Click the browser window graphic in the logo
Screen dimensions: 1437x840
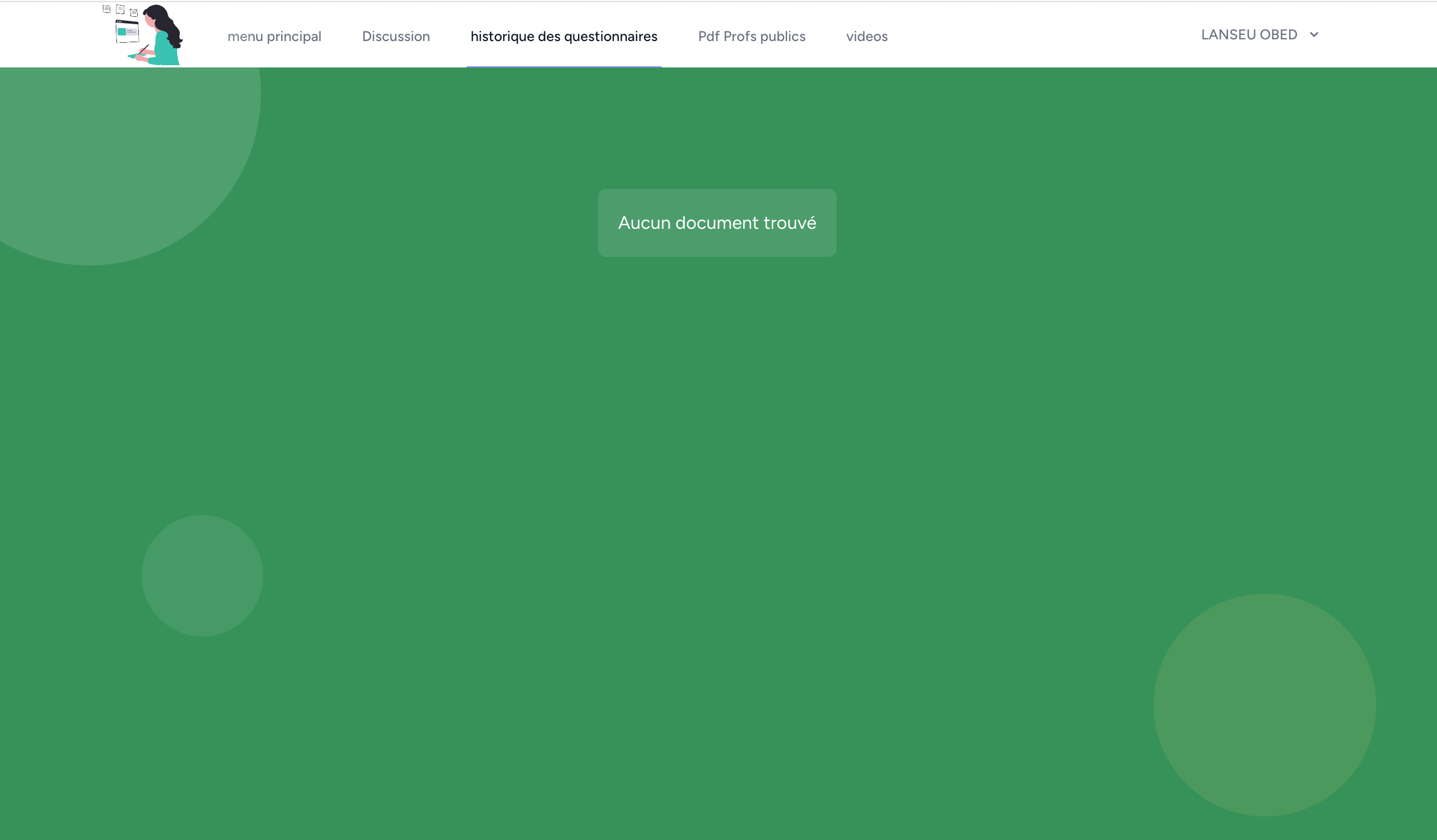(127, 31)
